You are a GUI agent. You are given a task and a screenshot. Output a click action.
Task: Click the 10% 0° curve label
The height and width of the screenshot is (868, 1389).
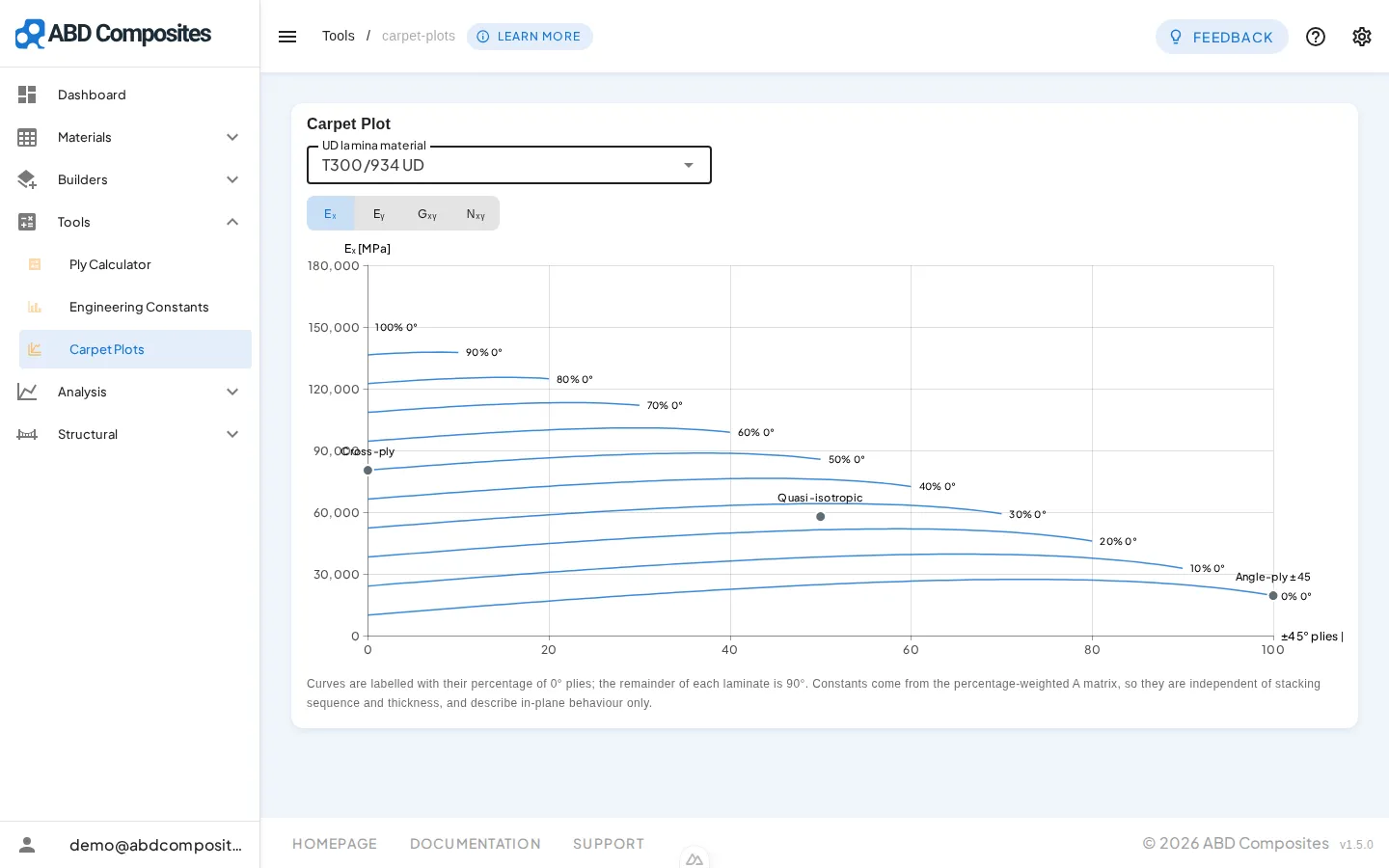coord(1208,568)
